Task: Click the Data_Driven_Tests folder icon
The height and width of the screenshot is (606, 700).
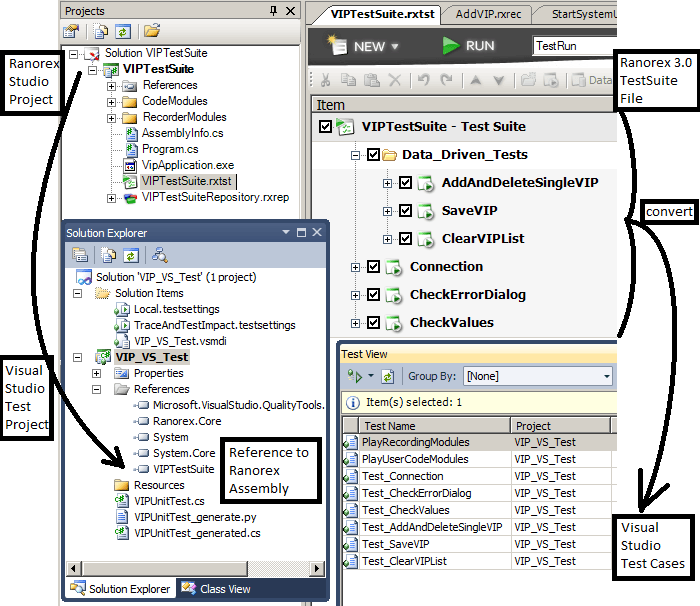Action: (390, 155)
